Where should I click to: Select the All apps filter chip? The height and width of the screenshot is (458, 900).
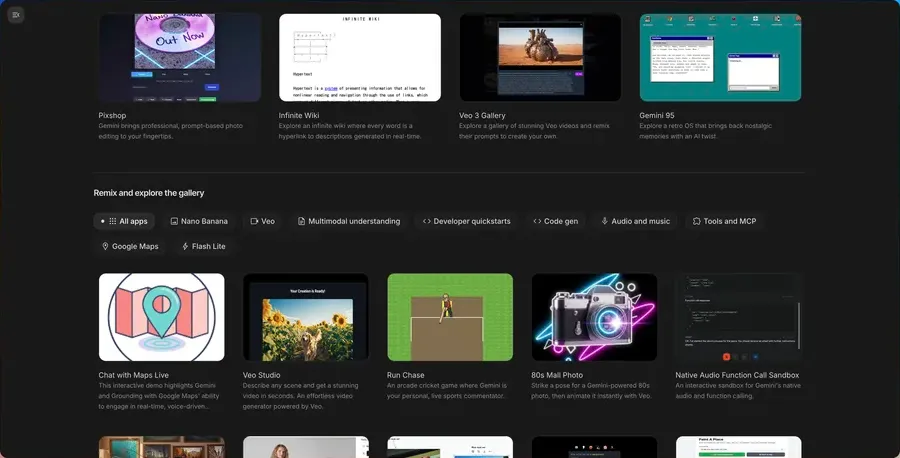point(124,221)
